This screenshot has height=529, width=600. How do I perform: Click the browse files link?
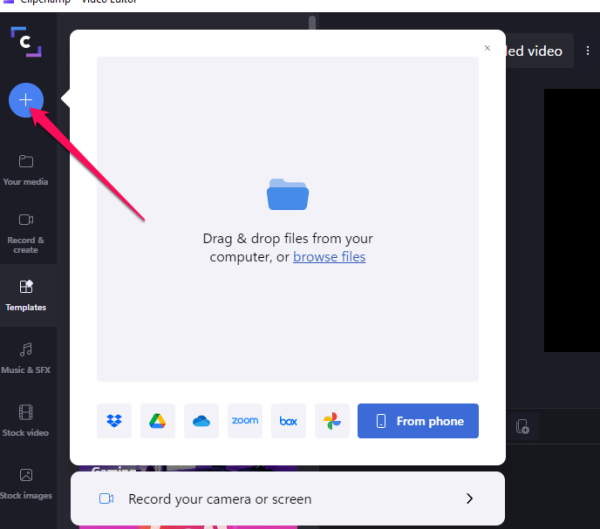point(329,256)
